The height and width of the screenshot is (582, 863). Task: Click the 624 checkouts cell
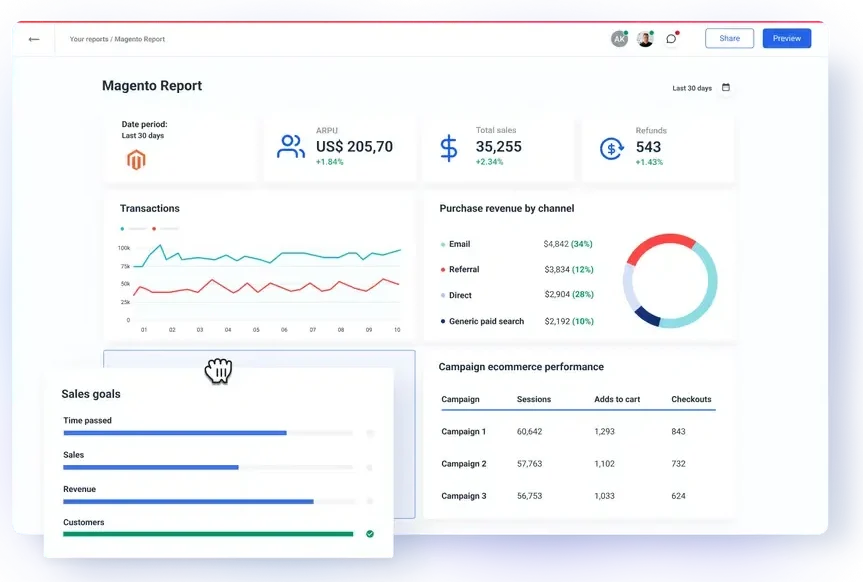pyautogui.click(x=678, y=496)
